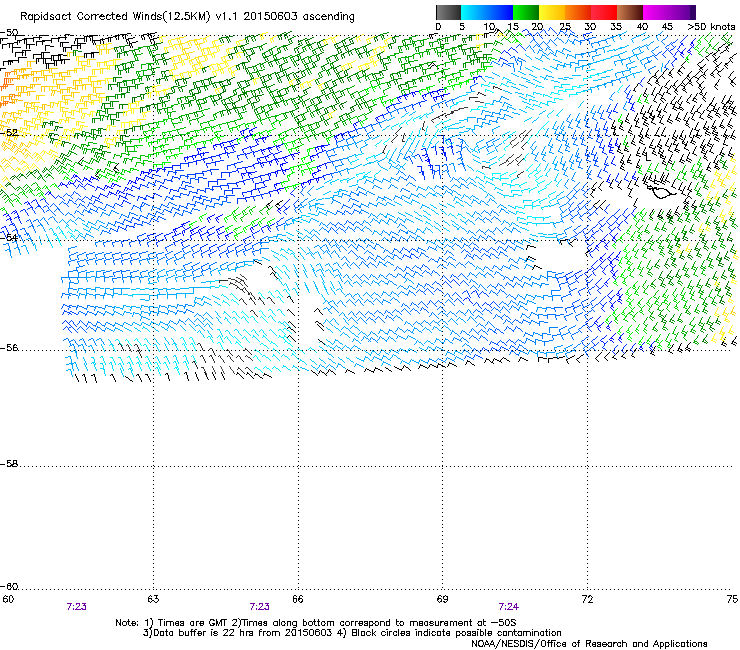Click the gray 0–5 knots color swatch
Viewport: 740px width, 650px height.
click(448, 12)
